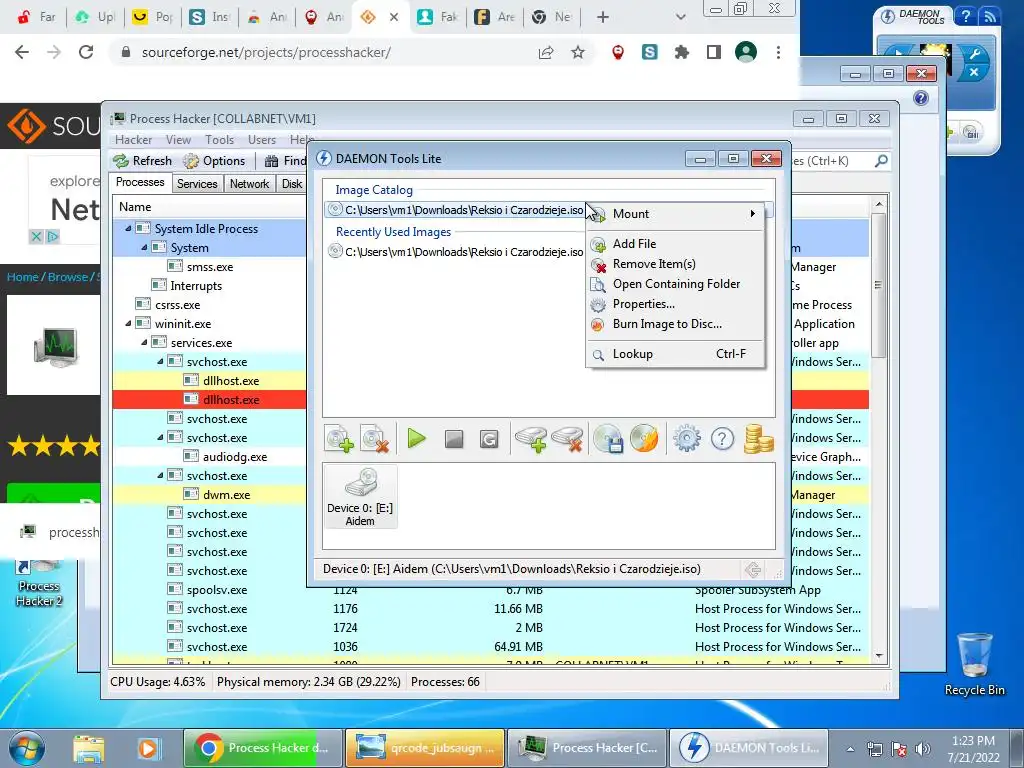
Task: Open Recycle Bin on the desktop
Action: pos(974,664)
